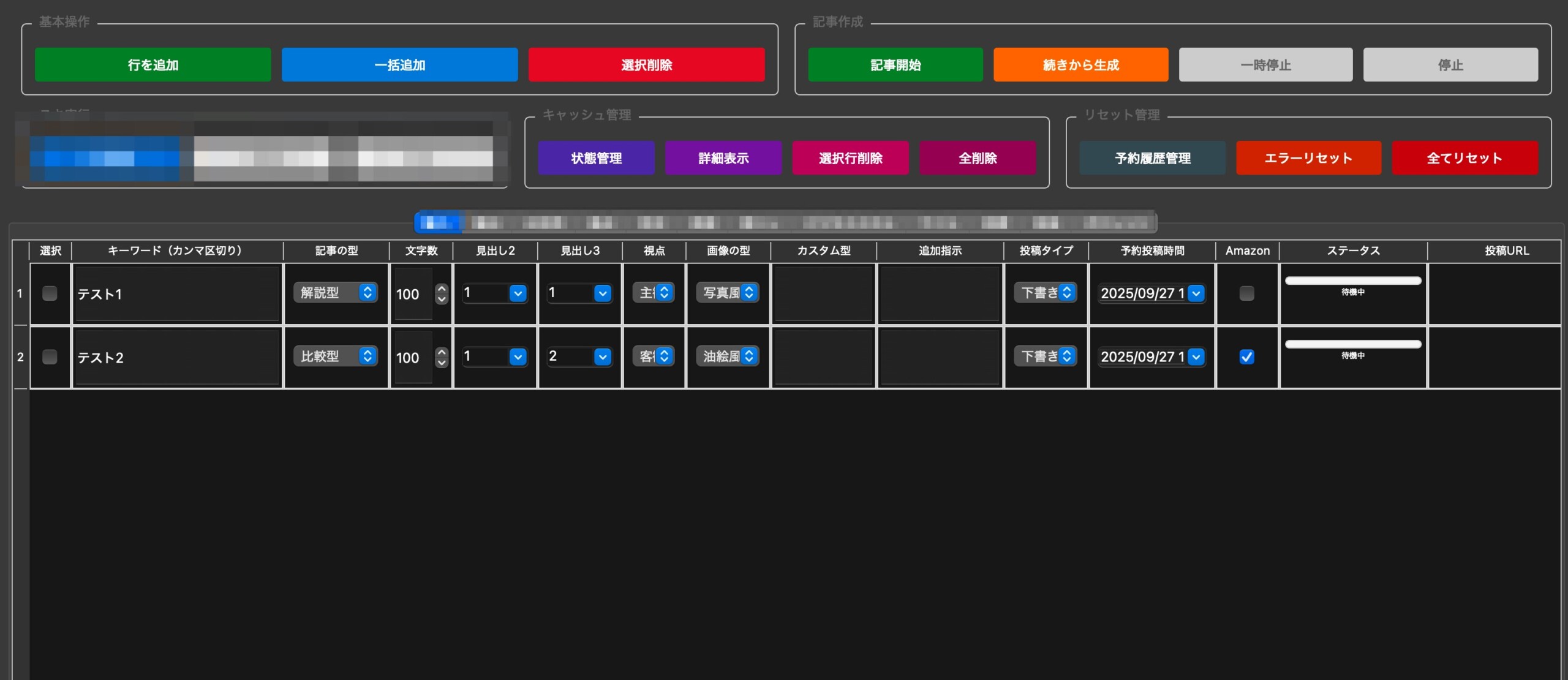
Task: Click the 停止 button
Action: point(1450,64)
